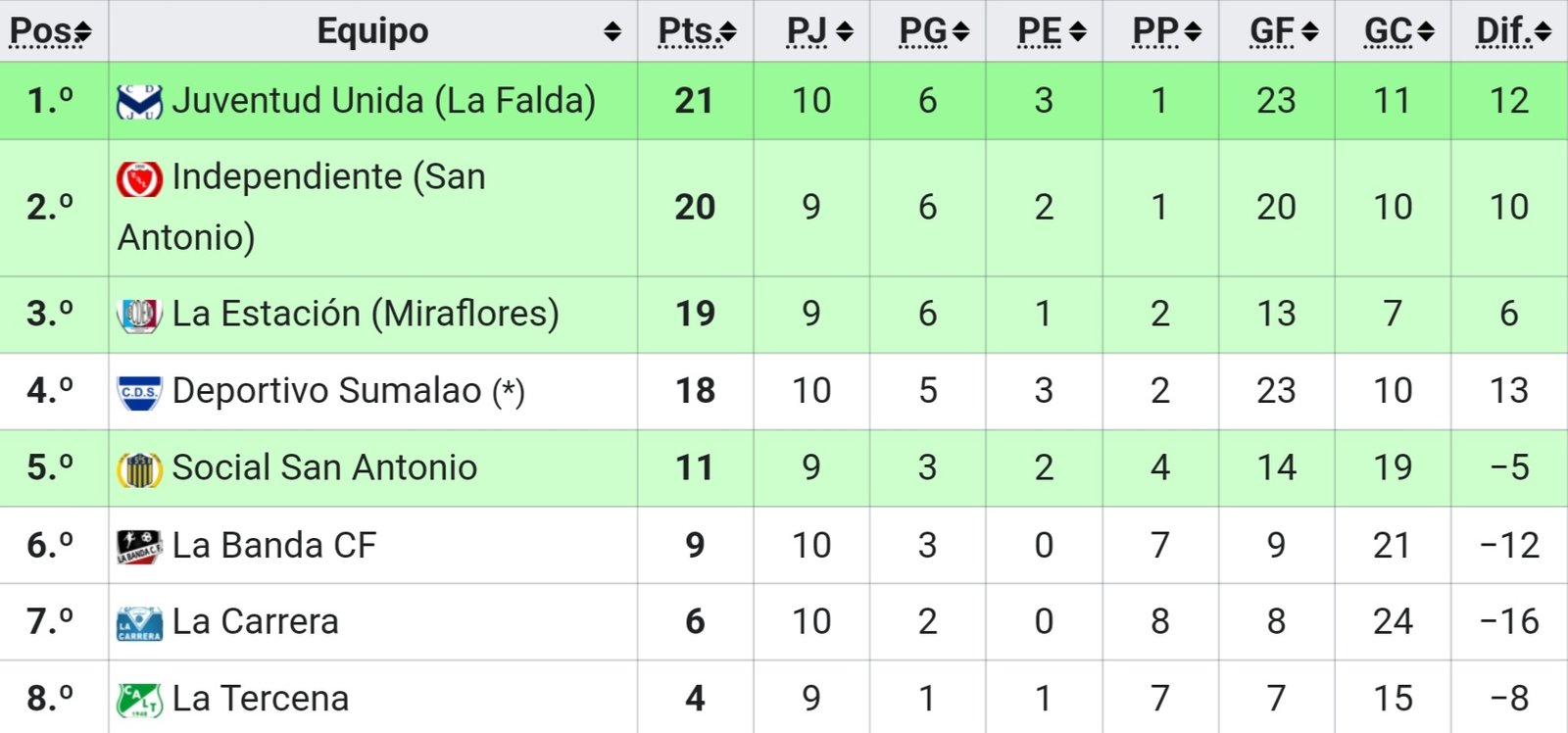Open the Social San Antonio link
The height and width of the screenshot is (733, 1568).
coord(324,468)
